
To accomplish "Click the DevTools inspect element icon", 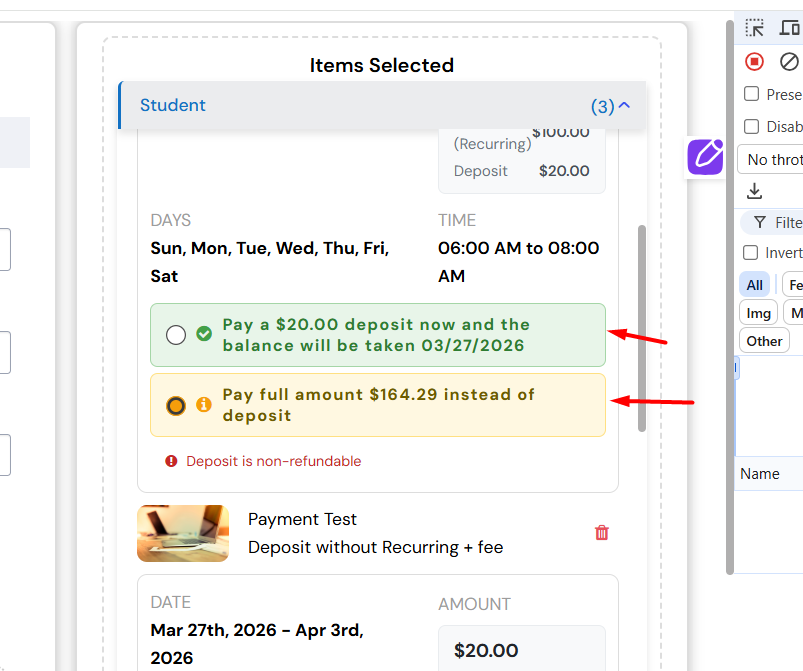I will point(755,28).
